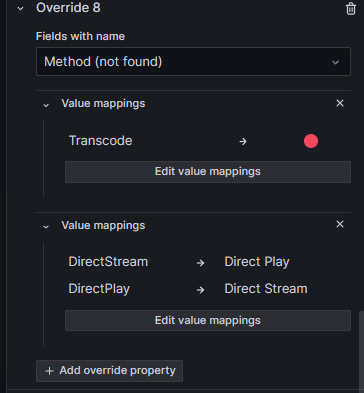Viewport: 364px width, 393px height.
Task: Remove the Value mappings property containing Transcode
Action: [x=340, y=103]
